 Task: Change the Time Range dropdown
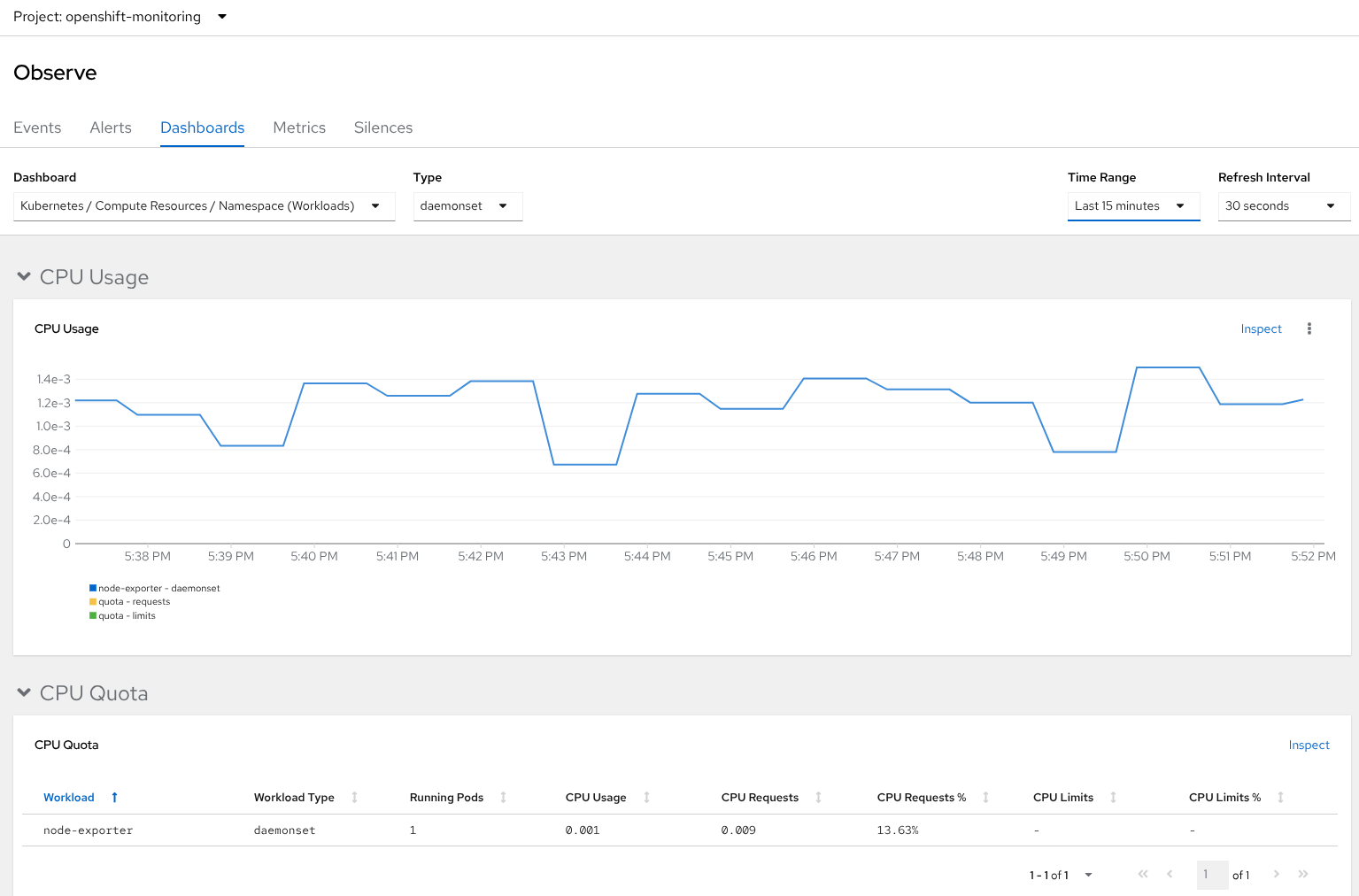pos(1132,206)
